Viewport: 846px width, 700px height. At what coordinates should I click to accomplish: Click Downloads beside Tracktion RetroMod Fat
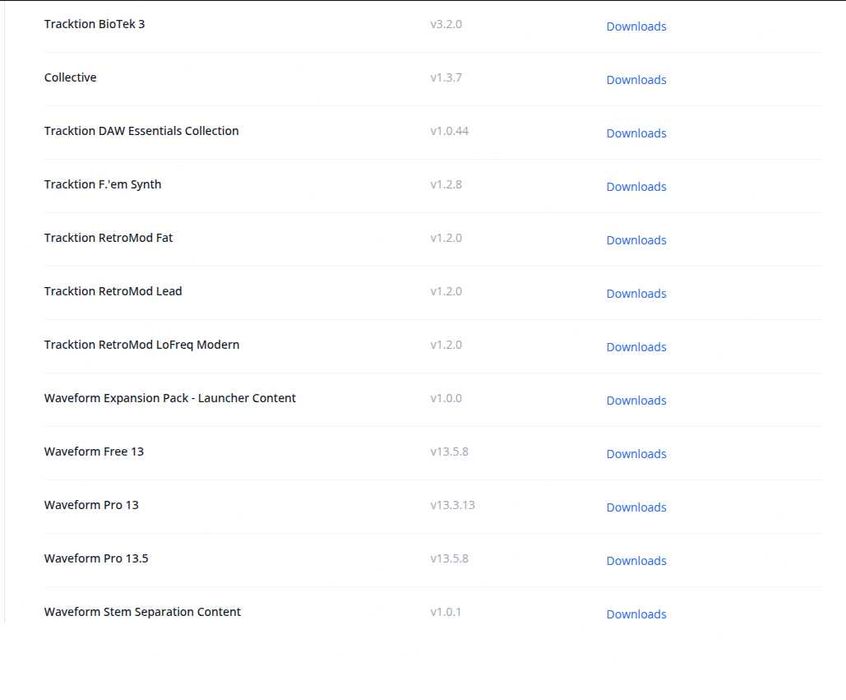click(636, 240)
